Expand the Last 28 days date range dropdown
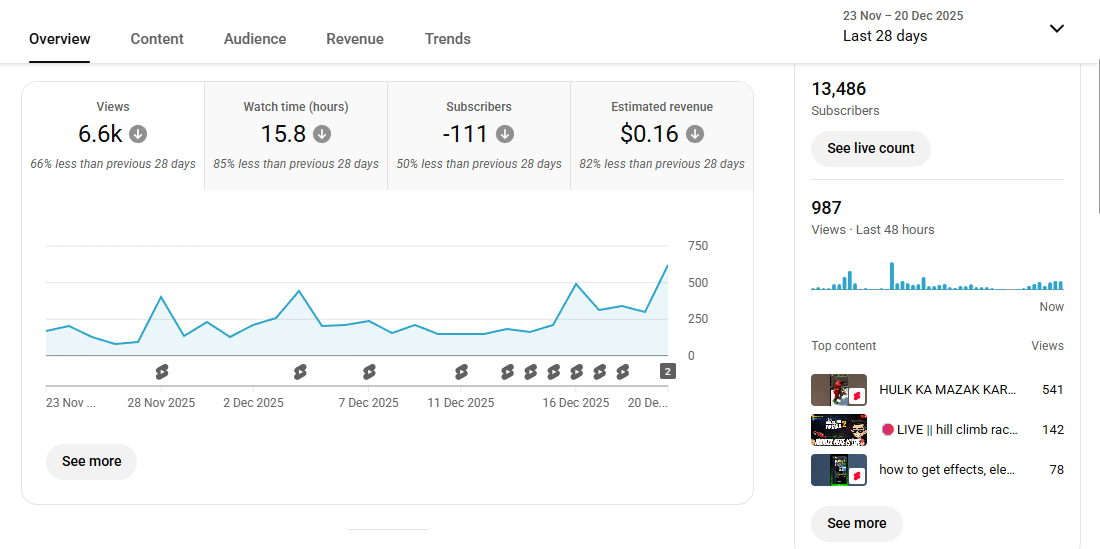 pos(1056,28)
